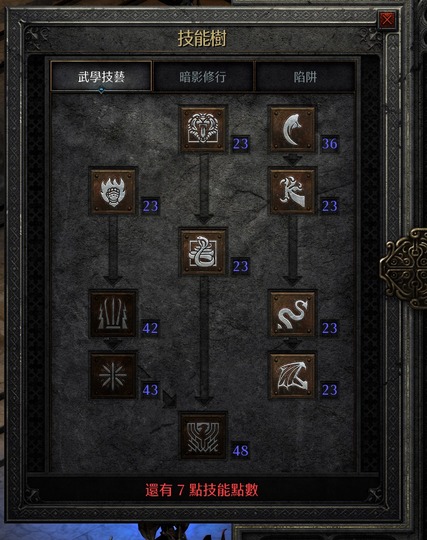The height and width of the screenshot is (540, 427).
Task: Select the Dragon Flight wing icon
Action: tap(292, 375)
